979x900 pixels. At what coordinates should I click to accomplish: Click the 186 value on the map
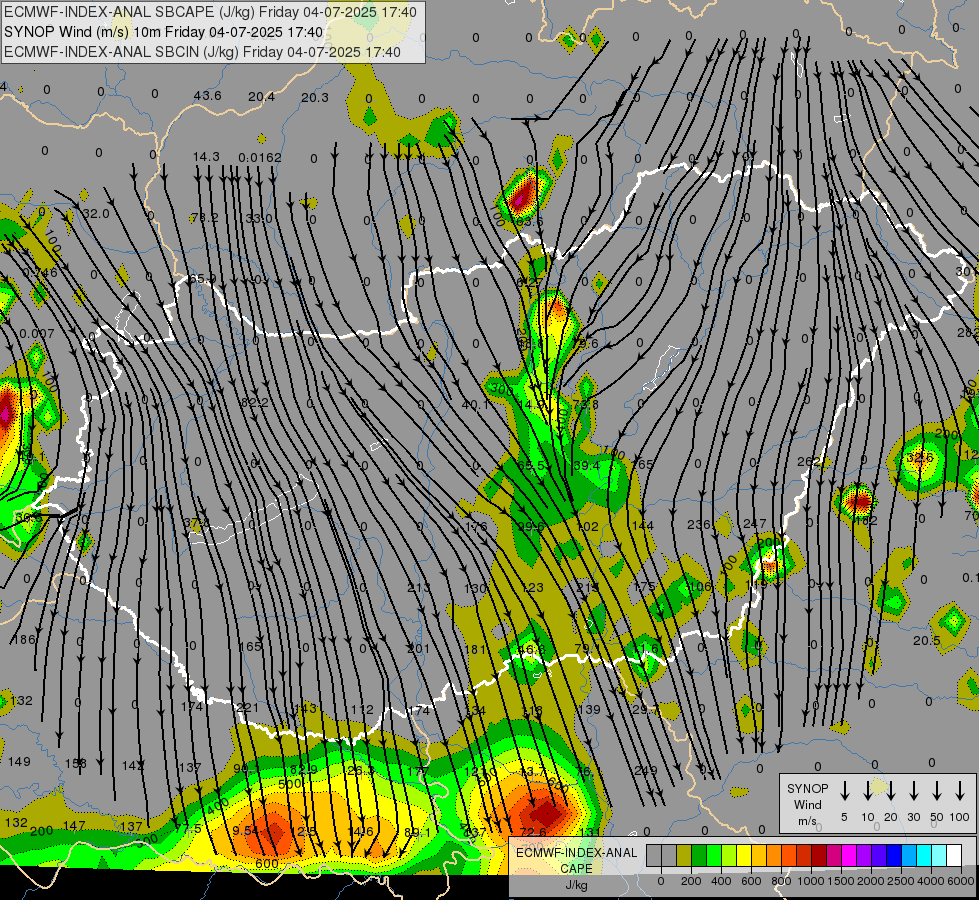24,639
